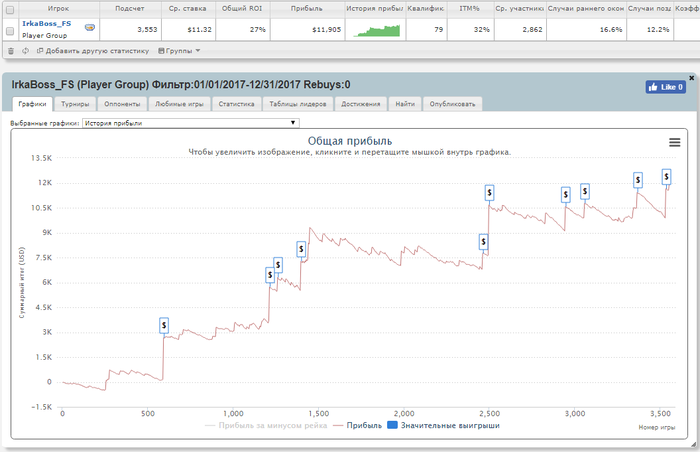Image resolution: width=700 pixels, height=452 pixels.
Task: Switch to the 'Любимые игры' tab
Action: [x=179, y=104]
